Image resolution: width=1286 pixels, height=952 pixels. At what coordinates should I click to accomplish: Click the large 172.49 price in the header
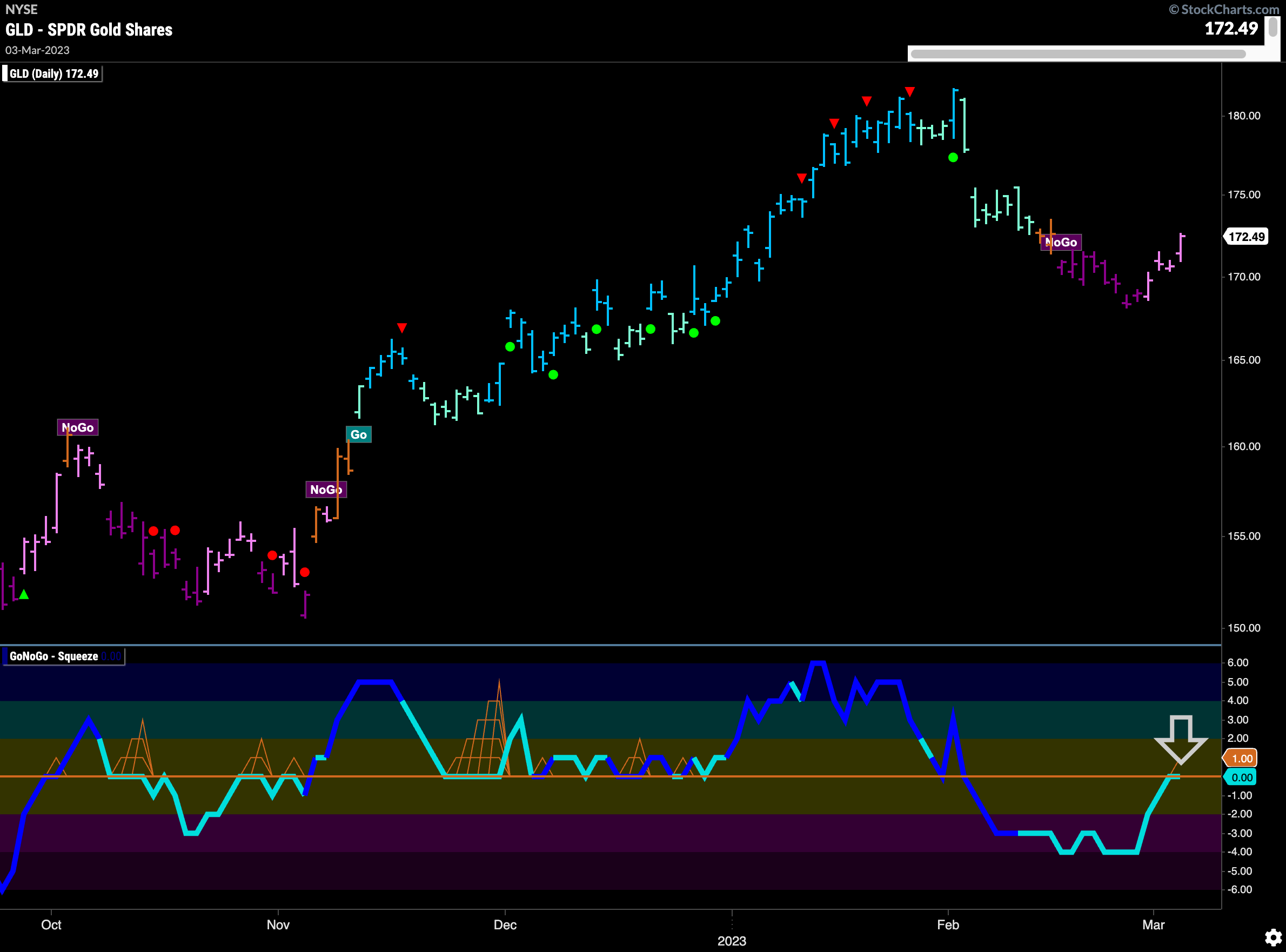tap(1231, 28)
